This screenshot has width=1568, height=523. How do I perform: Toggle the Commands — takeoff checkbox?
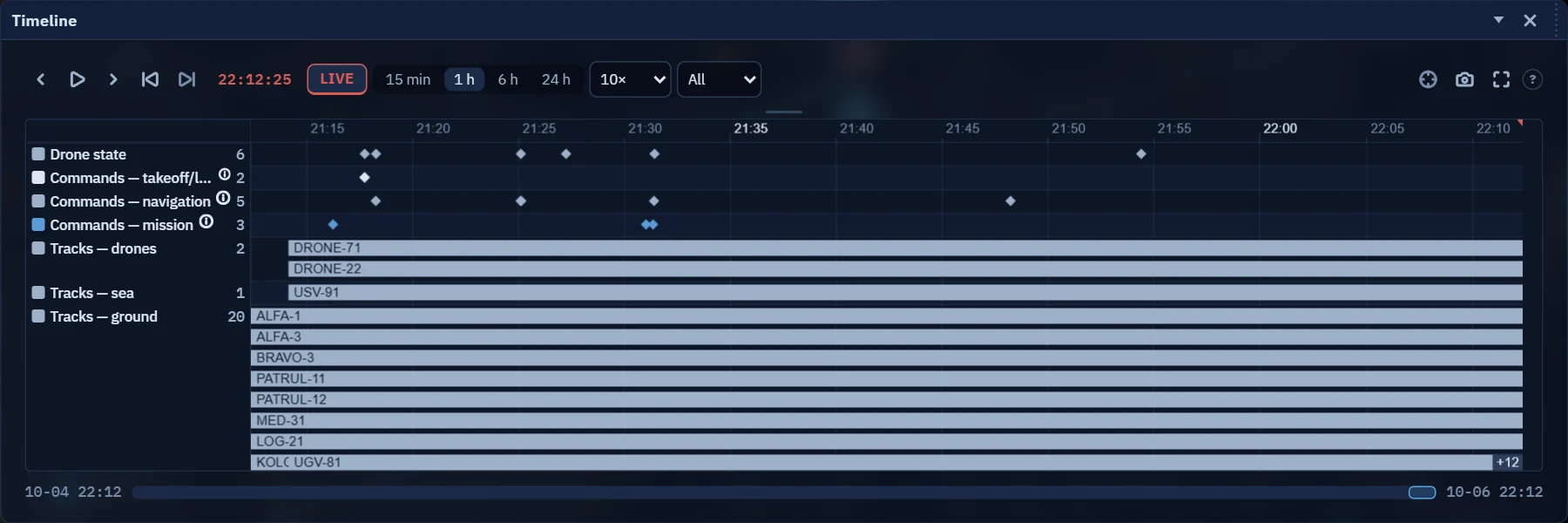[38, 178]
